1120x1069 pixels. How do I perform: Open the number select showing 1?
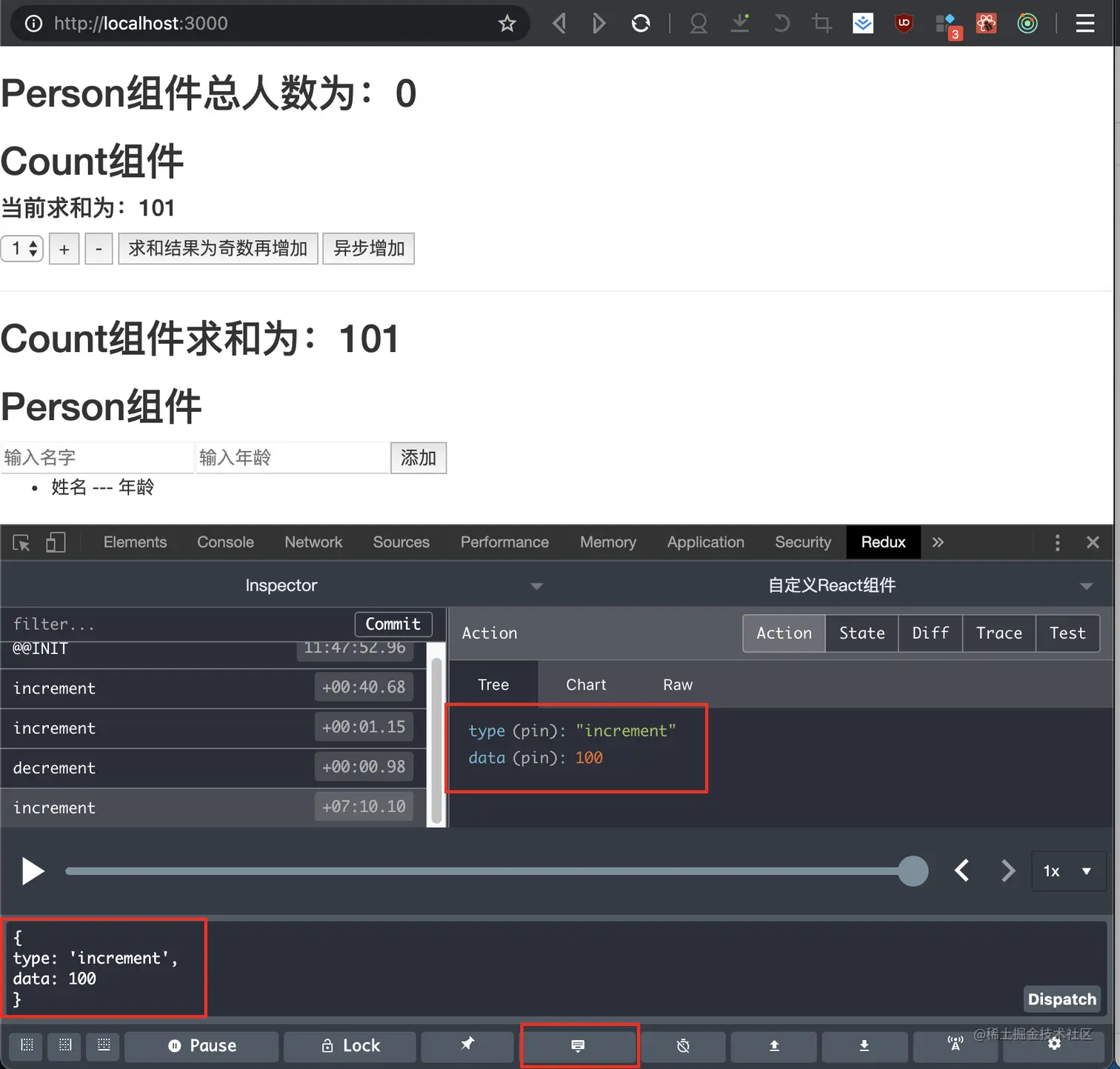[x=22, y=248]
